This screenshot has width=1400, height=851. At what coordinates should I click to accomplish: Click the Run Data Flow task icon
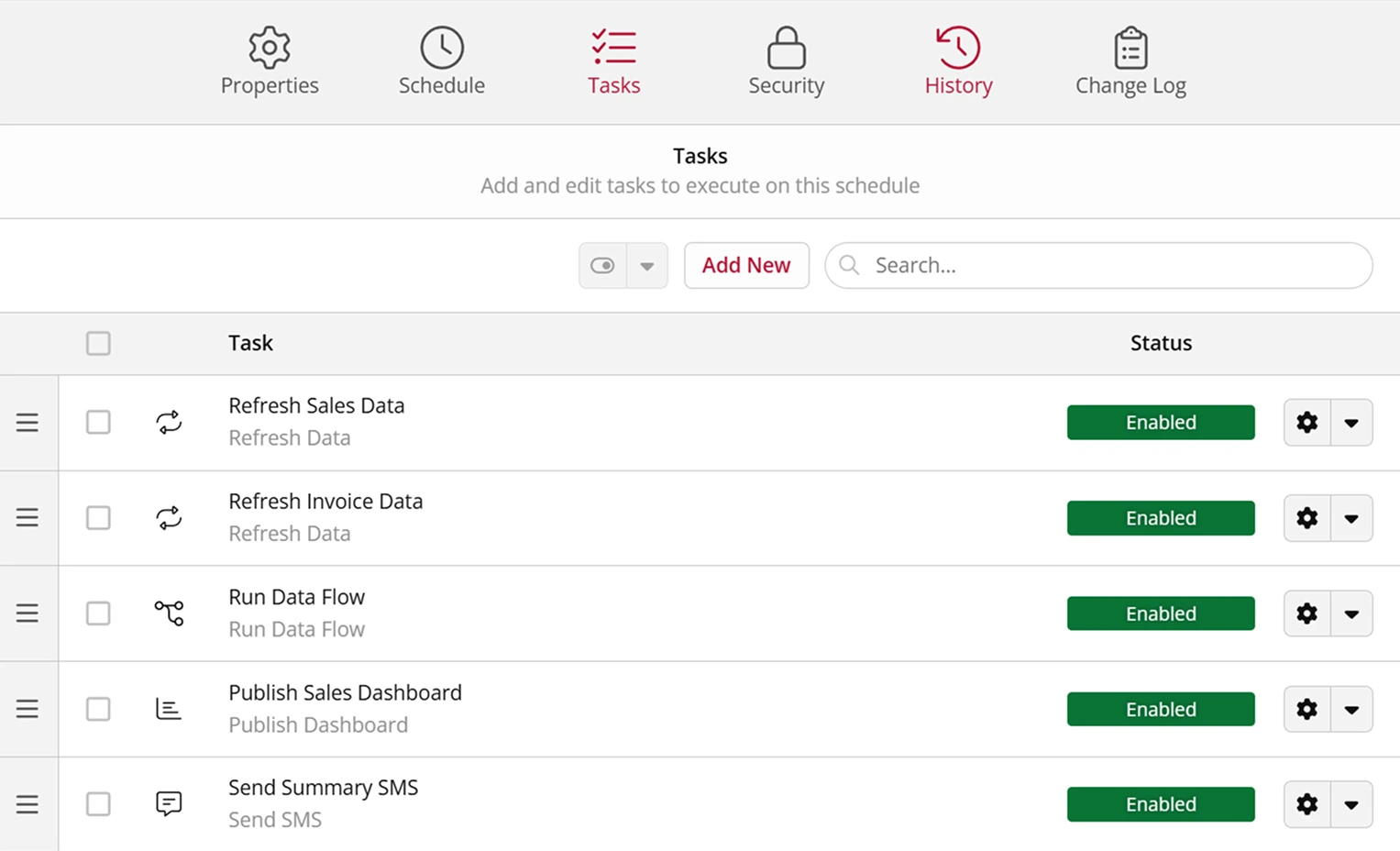click(x=169, y=613)
